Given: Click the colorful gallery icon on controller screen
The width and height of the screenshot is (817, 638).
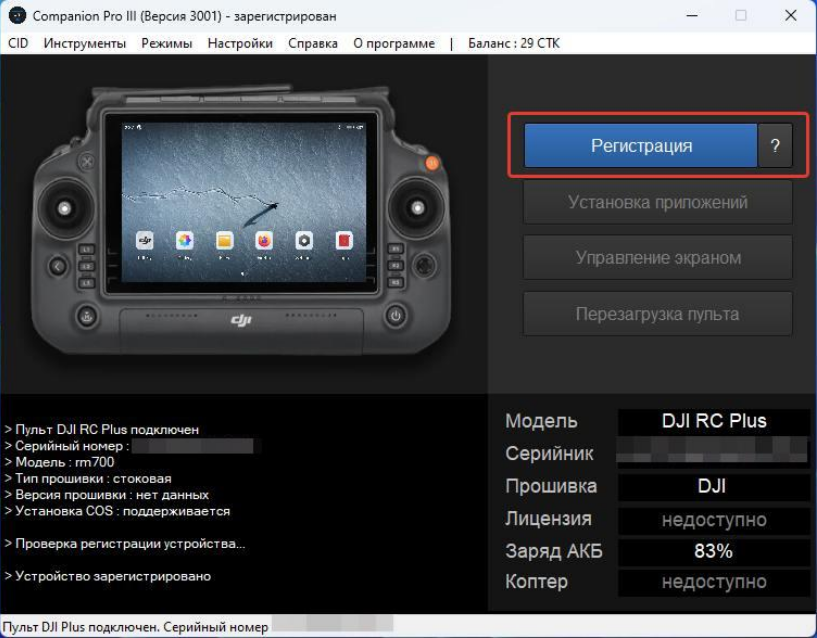Looking at the screenshot, I should [184, 240].
